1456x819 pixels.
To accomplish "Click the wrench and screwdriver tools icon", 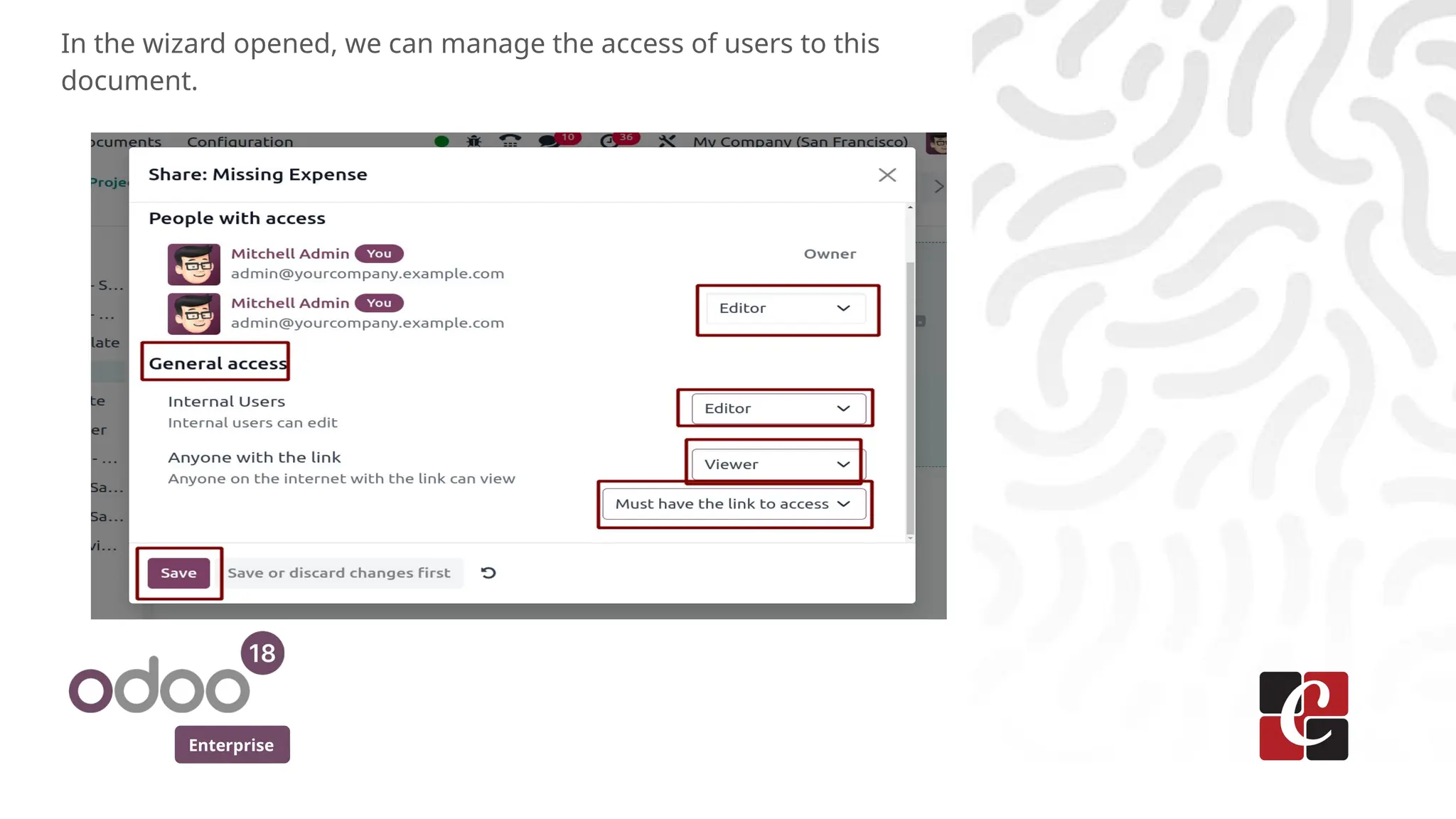I will tap(666, 141).
